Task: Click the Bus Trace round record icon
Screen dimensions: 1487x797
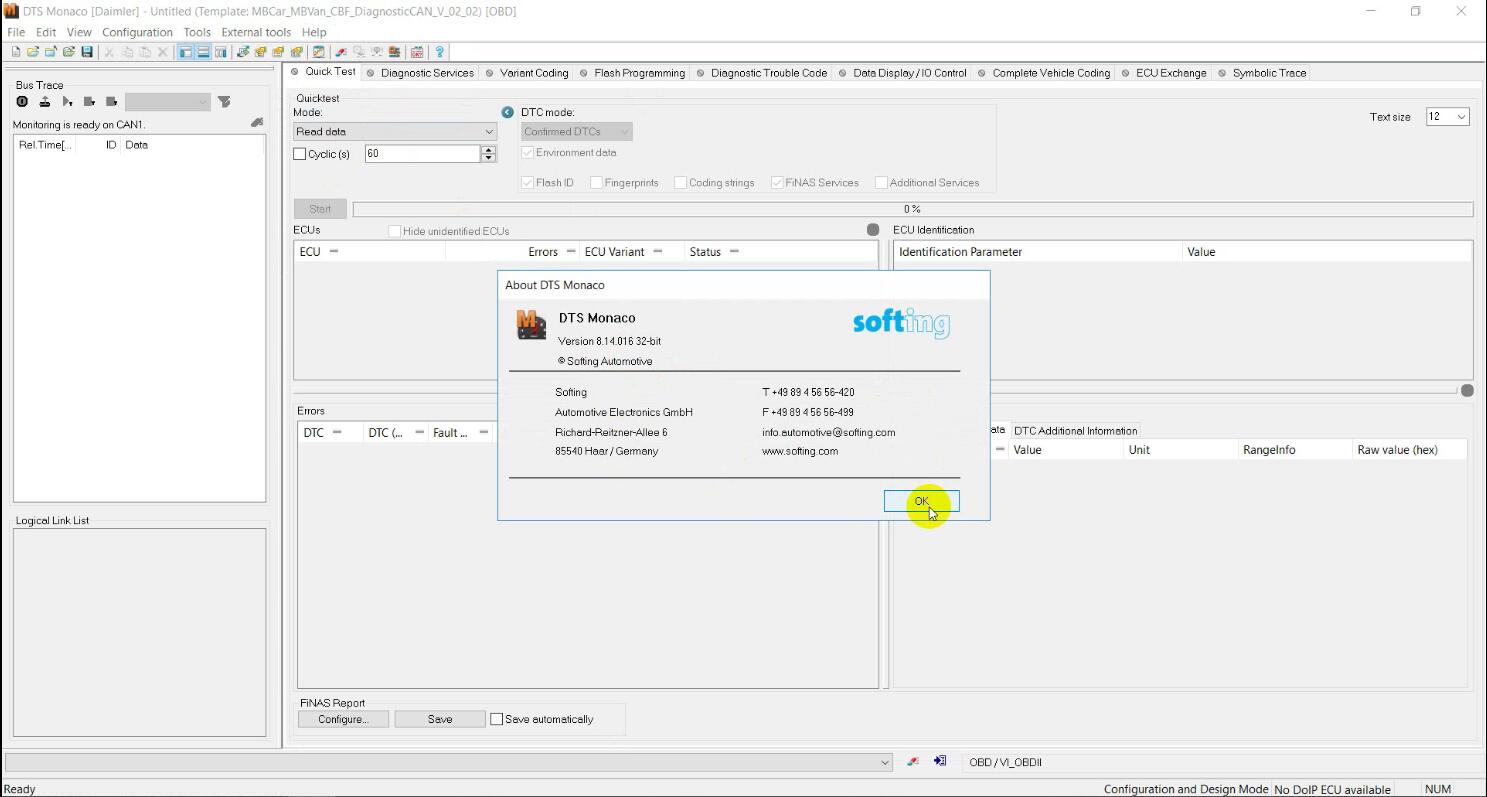Action: pyautogui.click(x=22, y=101)
